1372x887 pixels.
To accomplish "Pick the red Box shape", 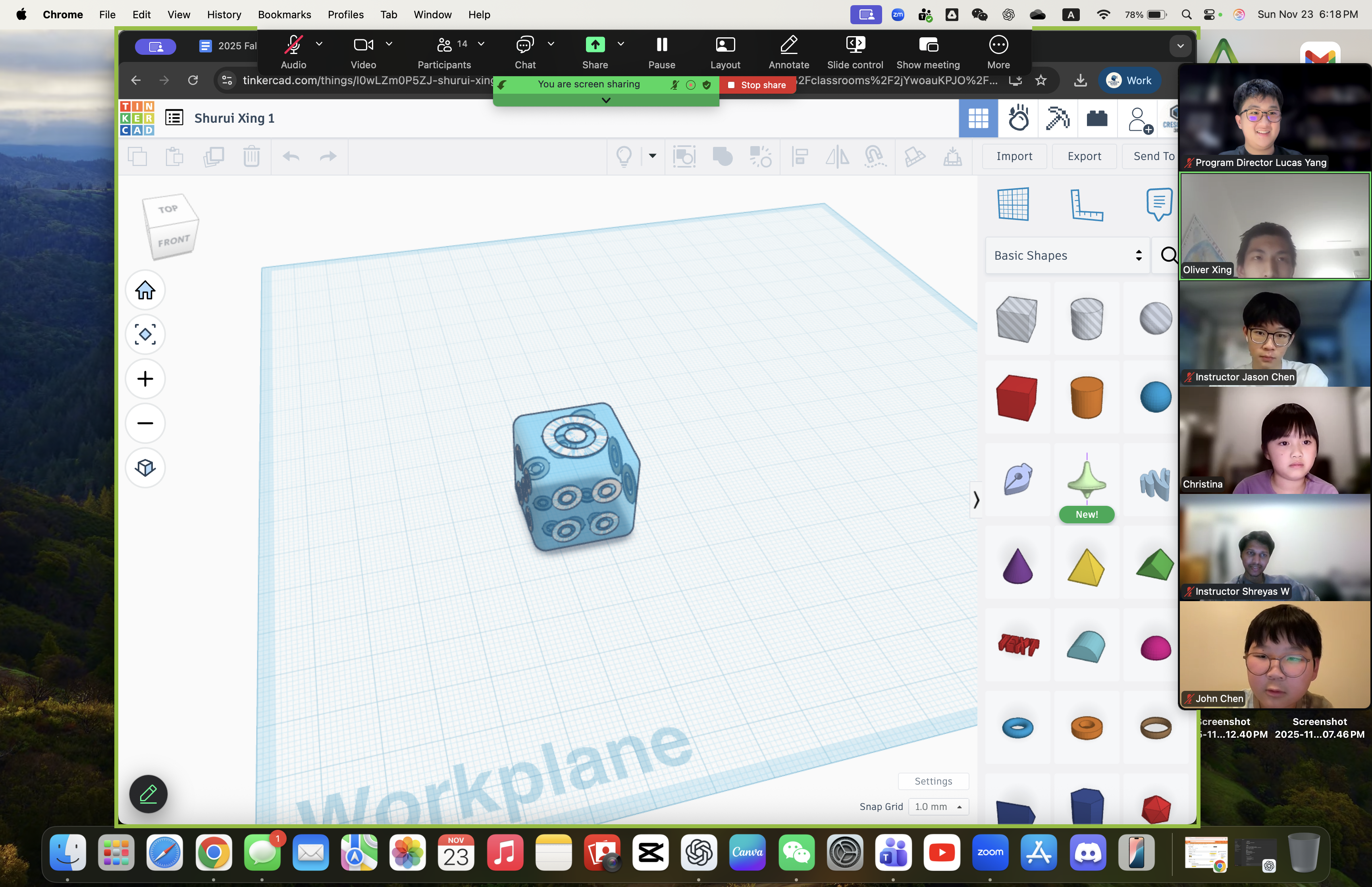I will click(x=1017, y=398).
